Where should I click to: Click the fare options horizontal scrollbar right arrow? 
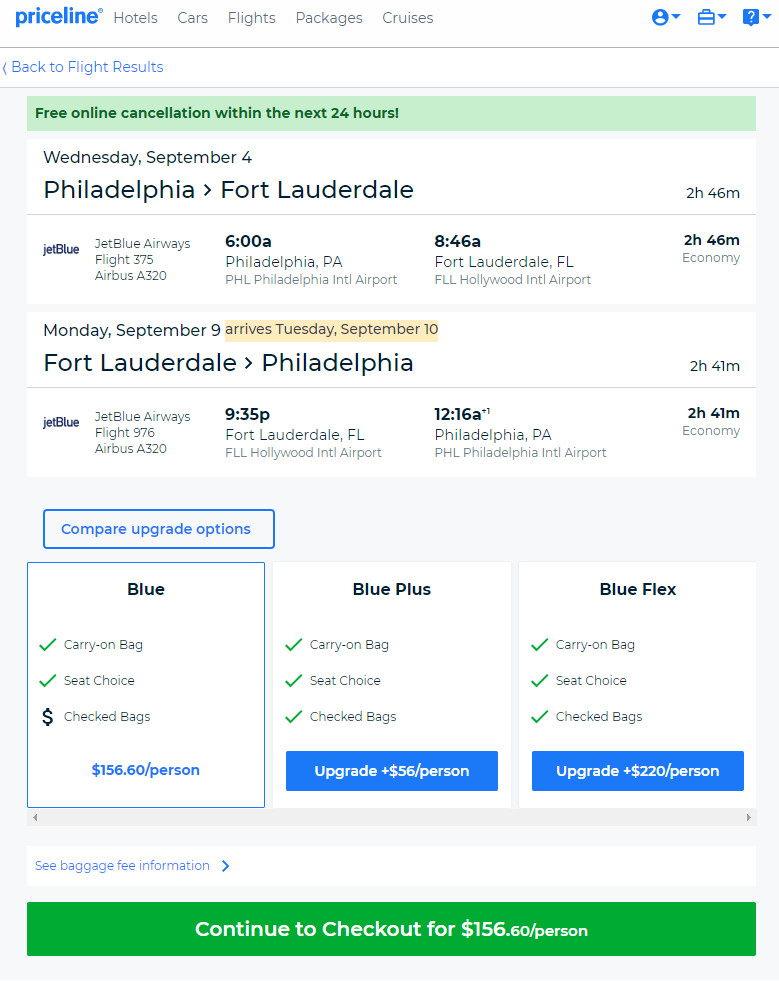click(748, 818)
